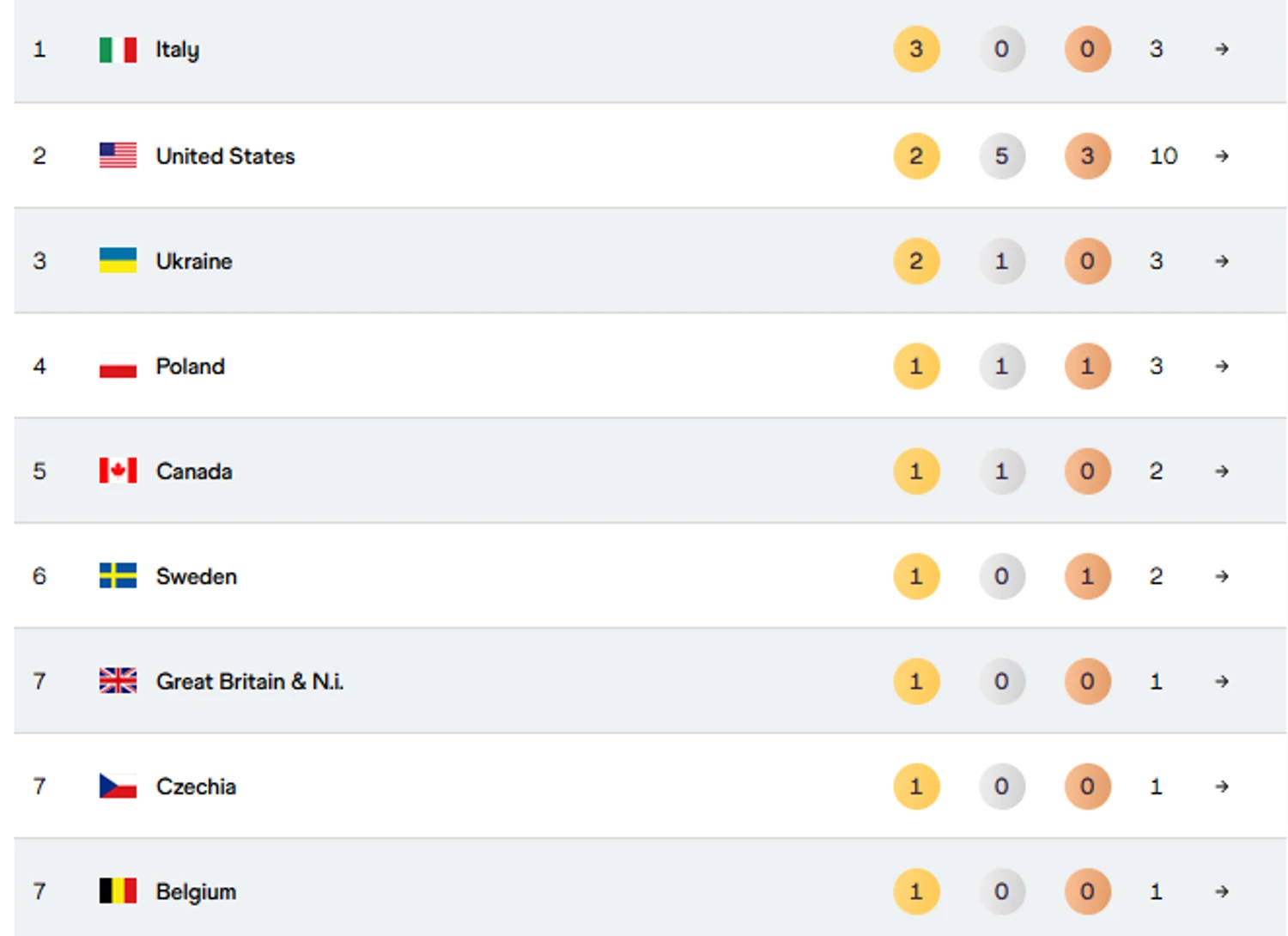Click United States total medal count 10
Screen dimensions: 1288x936
click(x=1163, y=155)
